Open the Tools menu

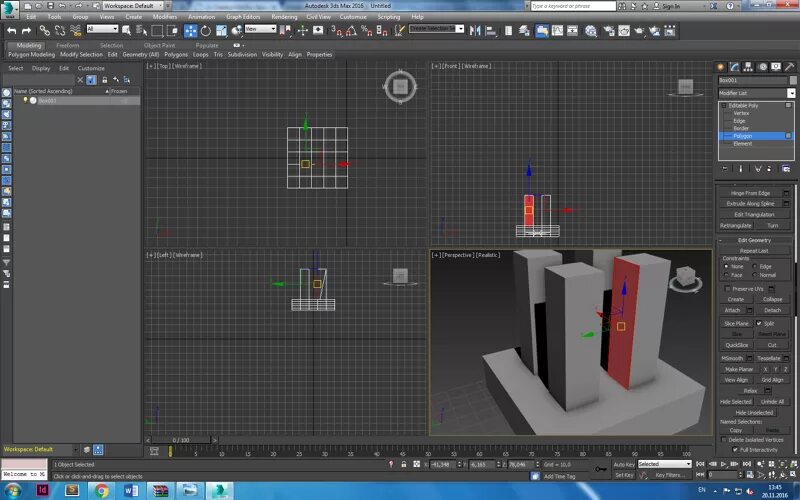point(54,17)
